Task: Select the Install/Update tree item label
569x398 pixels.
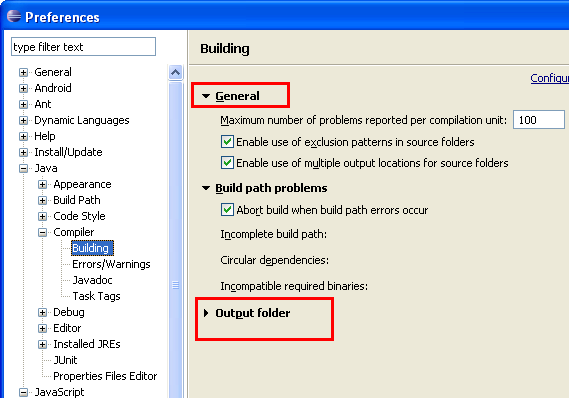Action: click(68, 152)
